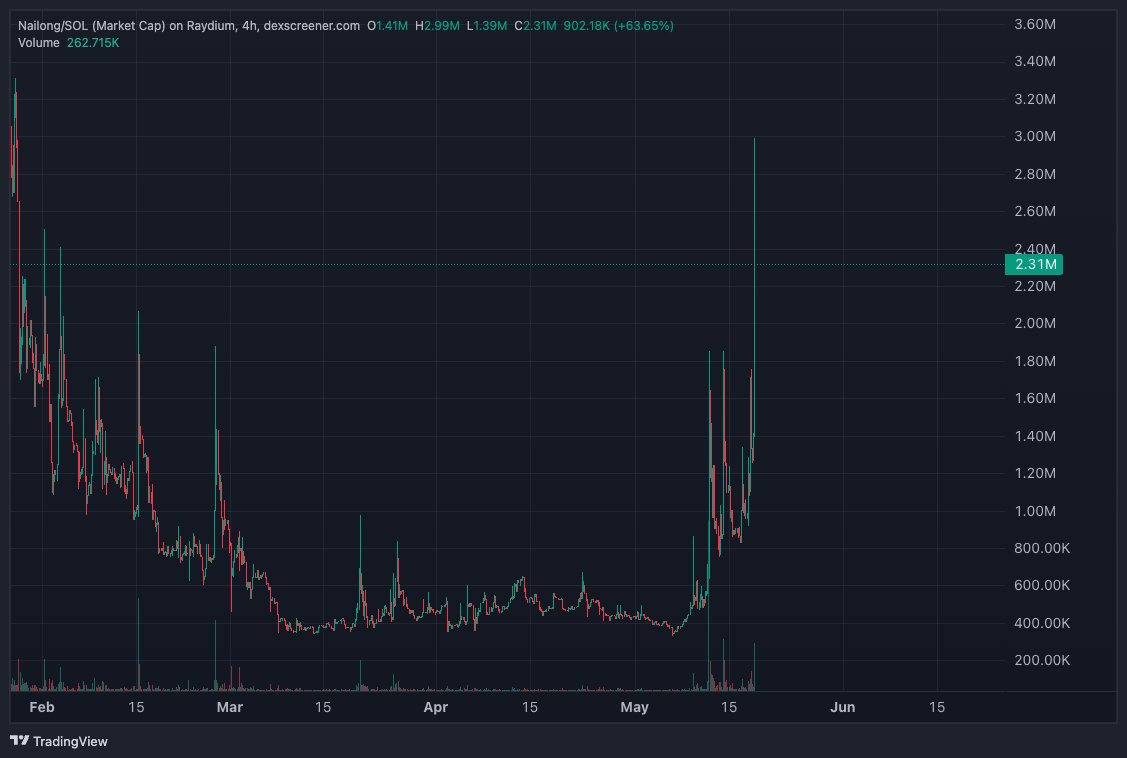Click the 3.60M price axis label
Viewport: 1127px width, 758px height.
[1035, 24]
